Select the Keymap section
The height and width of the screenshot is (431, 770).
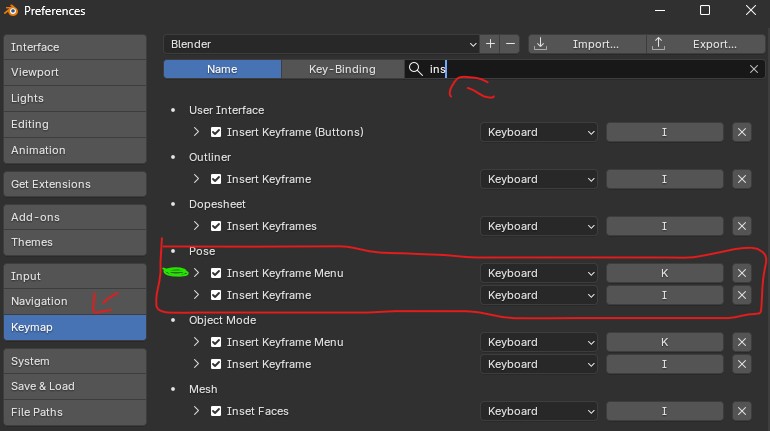75,327
